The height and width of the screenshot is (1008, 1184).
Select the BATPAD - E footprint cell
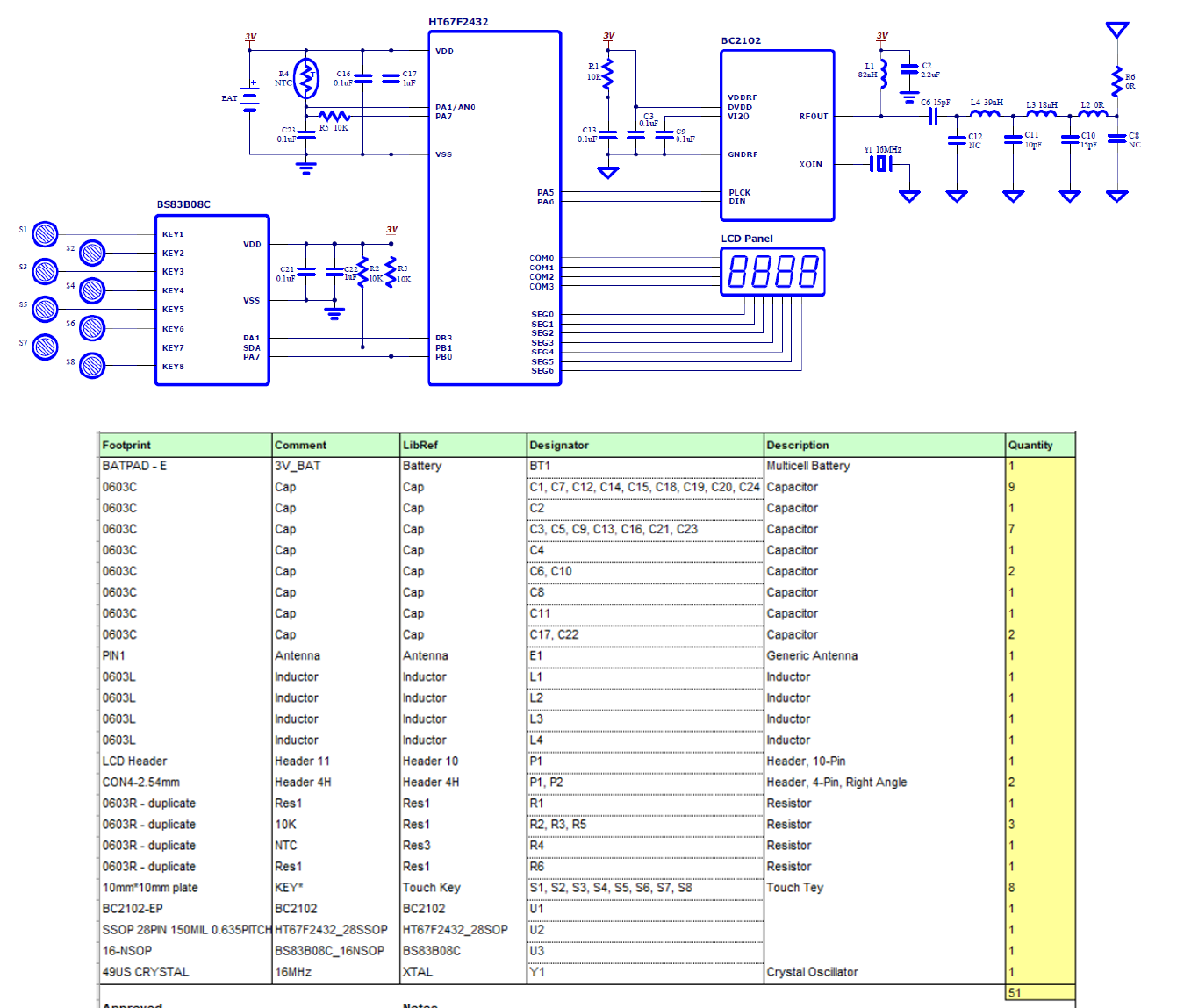(185, 466)
